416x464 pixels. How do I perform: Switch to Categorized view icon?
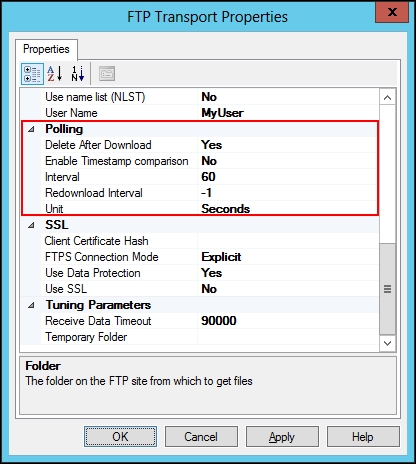[32, 74]
